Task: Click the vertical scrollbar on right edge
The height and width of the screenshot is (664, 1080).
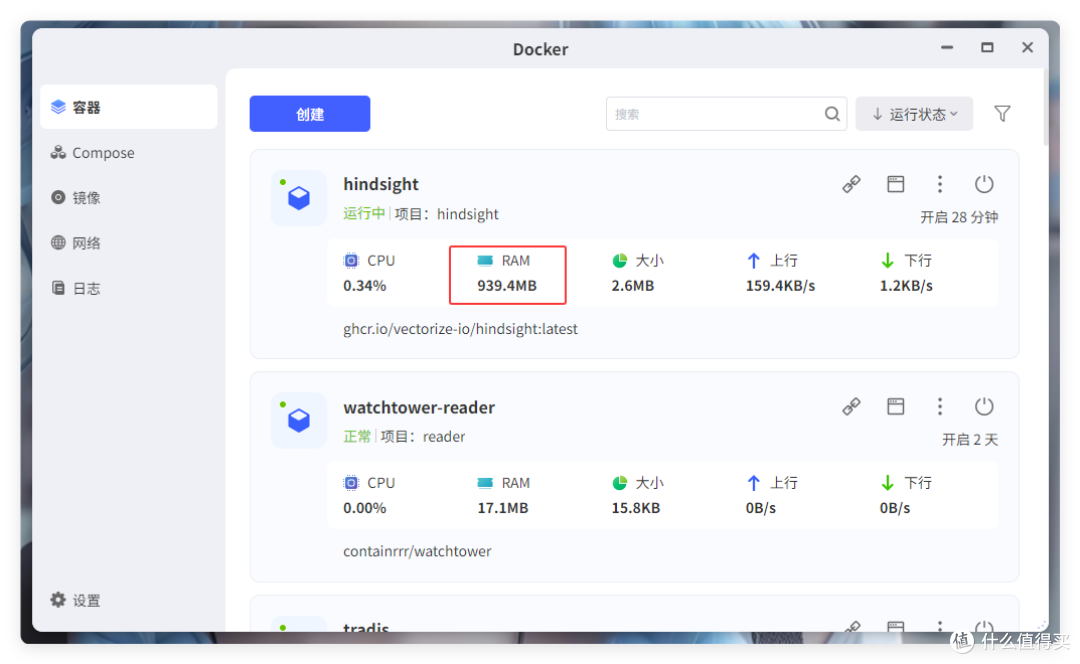Action: tap(1046, 107)
